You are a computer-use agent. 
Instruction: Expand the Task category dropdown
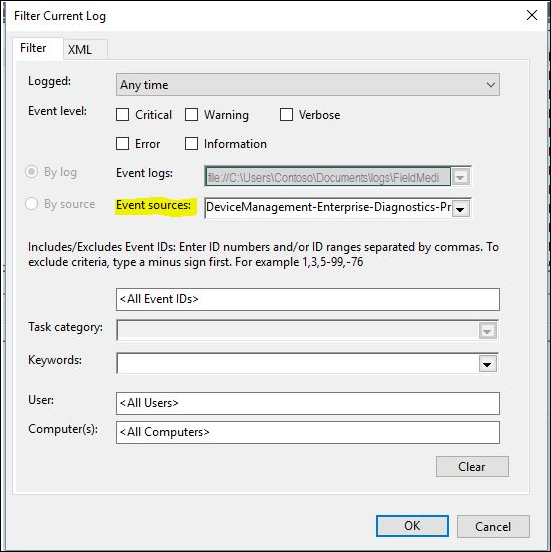(x=487, y=331)
